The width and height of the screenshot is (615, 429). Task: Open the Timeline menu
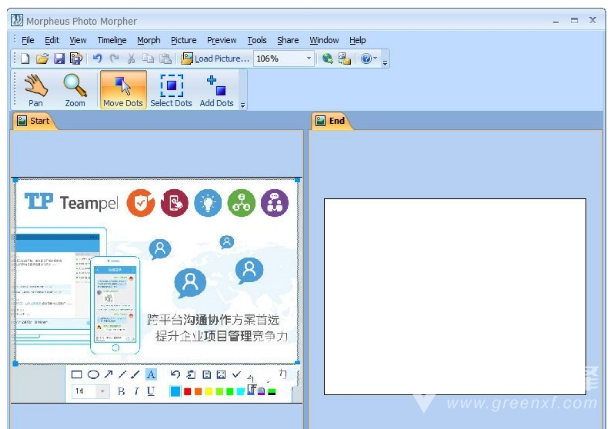tap(112, 40)
